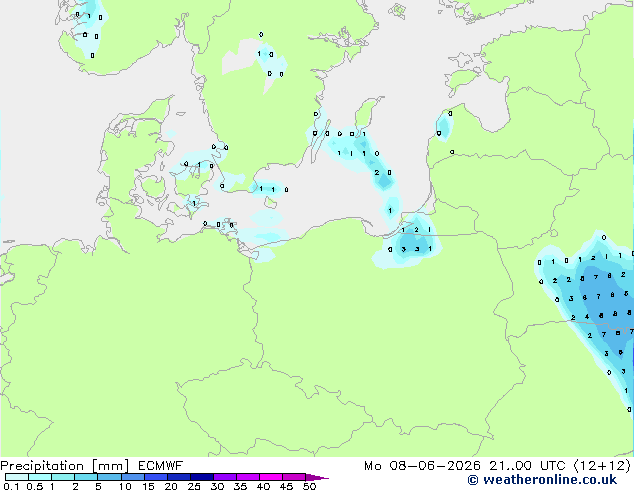Click the '30' legend scale label

pos(217,486)
